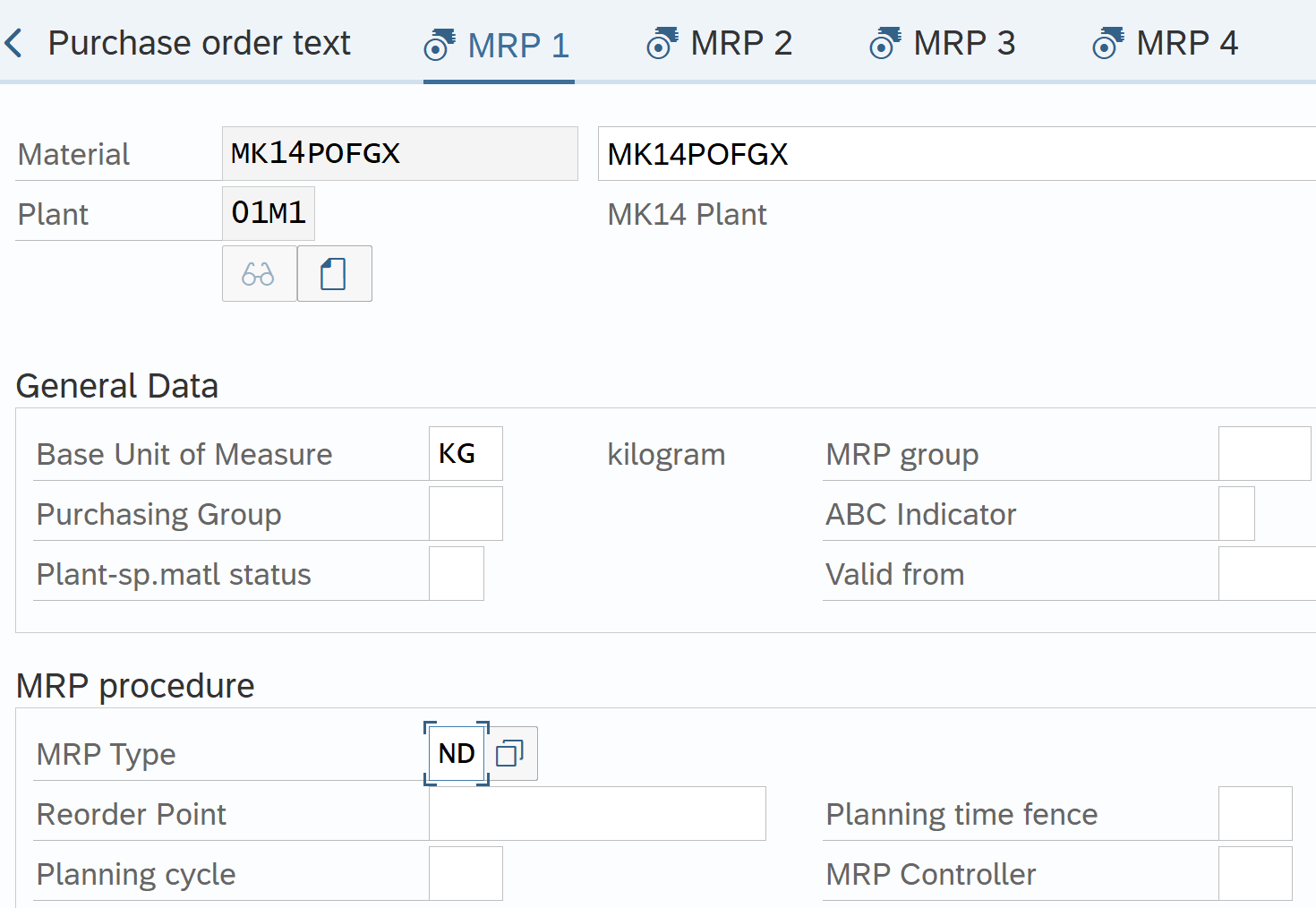
Task: Select the MRP Controller input field
Action: coord(1255,874)
